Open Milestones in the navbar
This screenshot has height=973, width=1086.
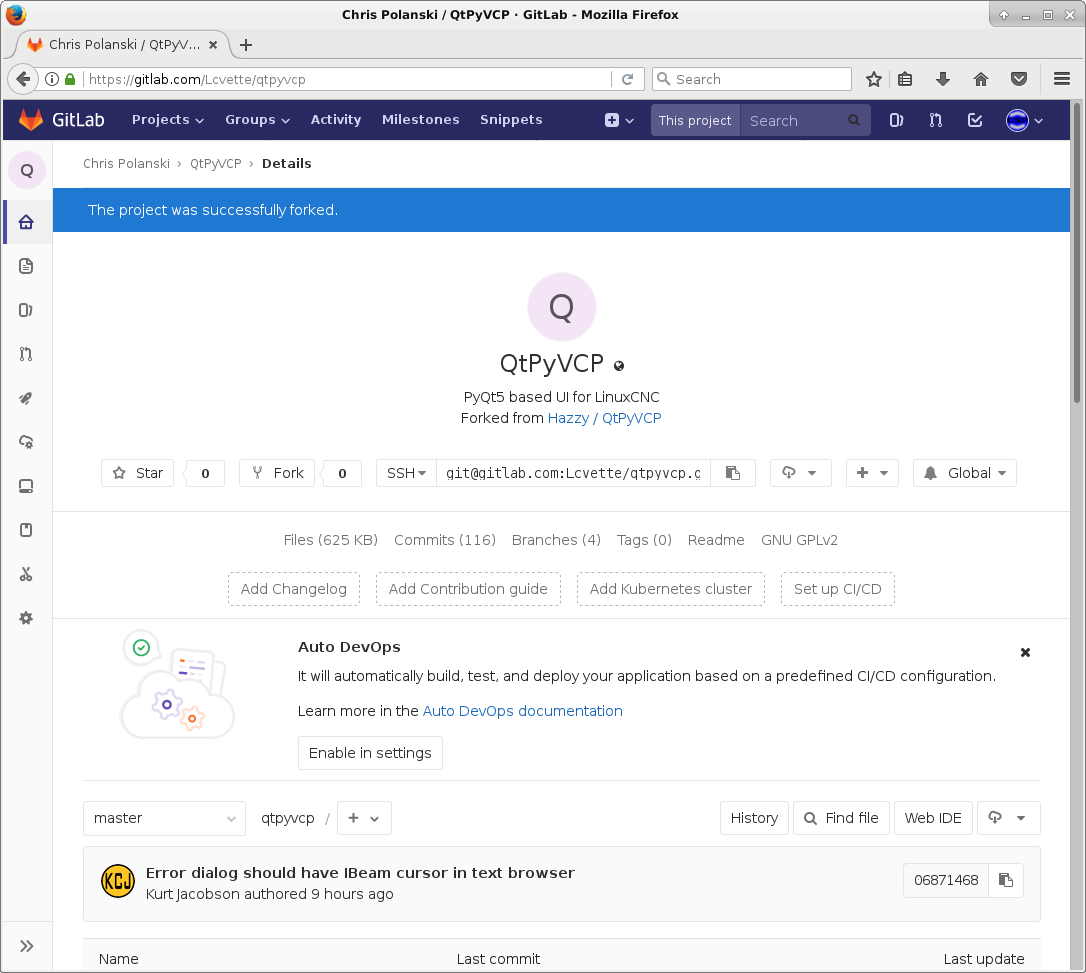click(420, 120)
